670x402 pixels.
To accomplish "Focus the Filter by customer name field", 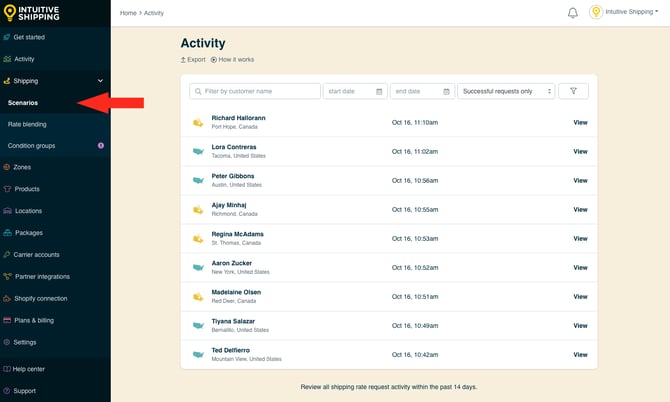I will [x=255, y=91].
